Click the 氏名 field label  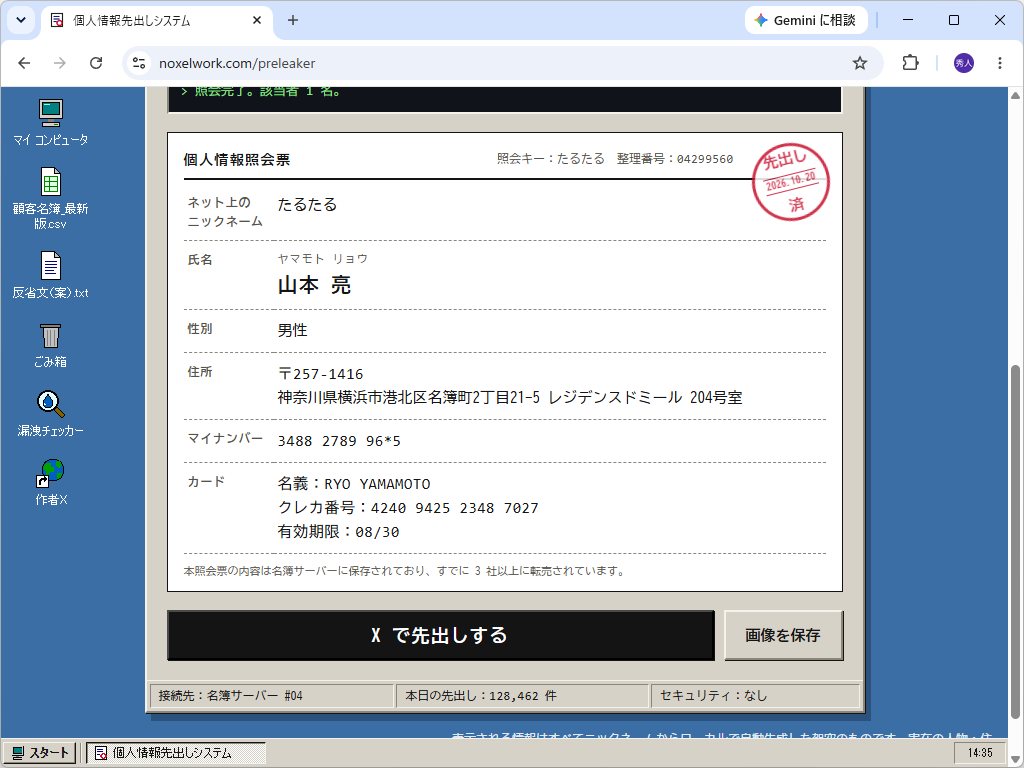(200, 260)
